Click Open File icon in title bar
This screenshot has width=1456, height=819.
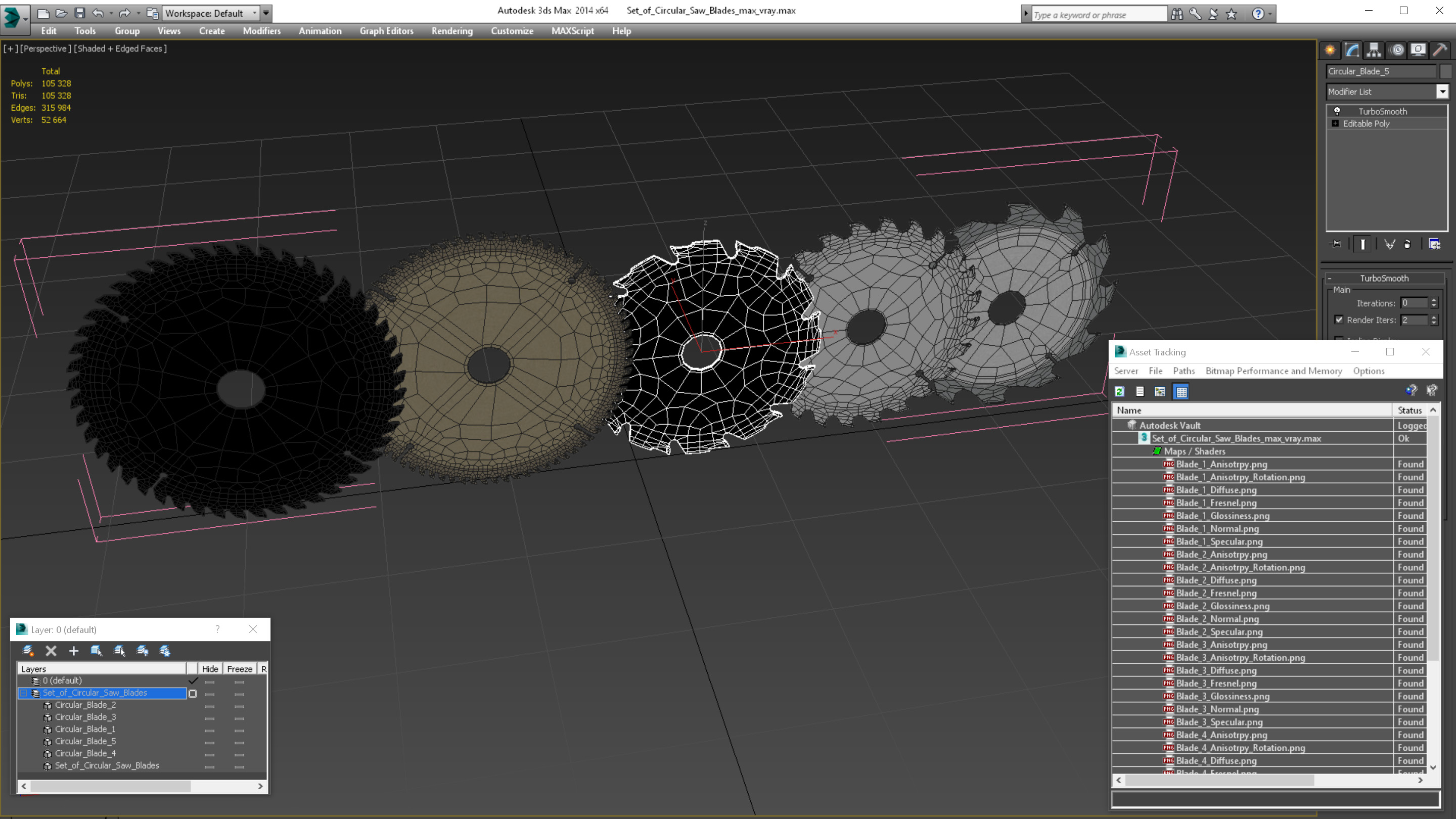click(61, 13)
